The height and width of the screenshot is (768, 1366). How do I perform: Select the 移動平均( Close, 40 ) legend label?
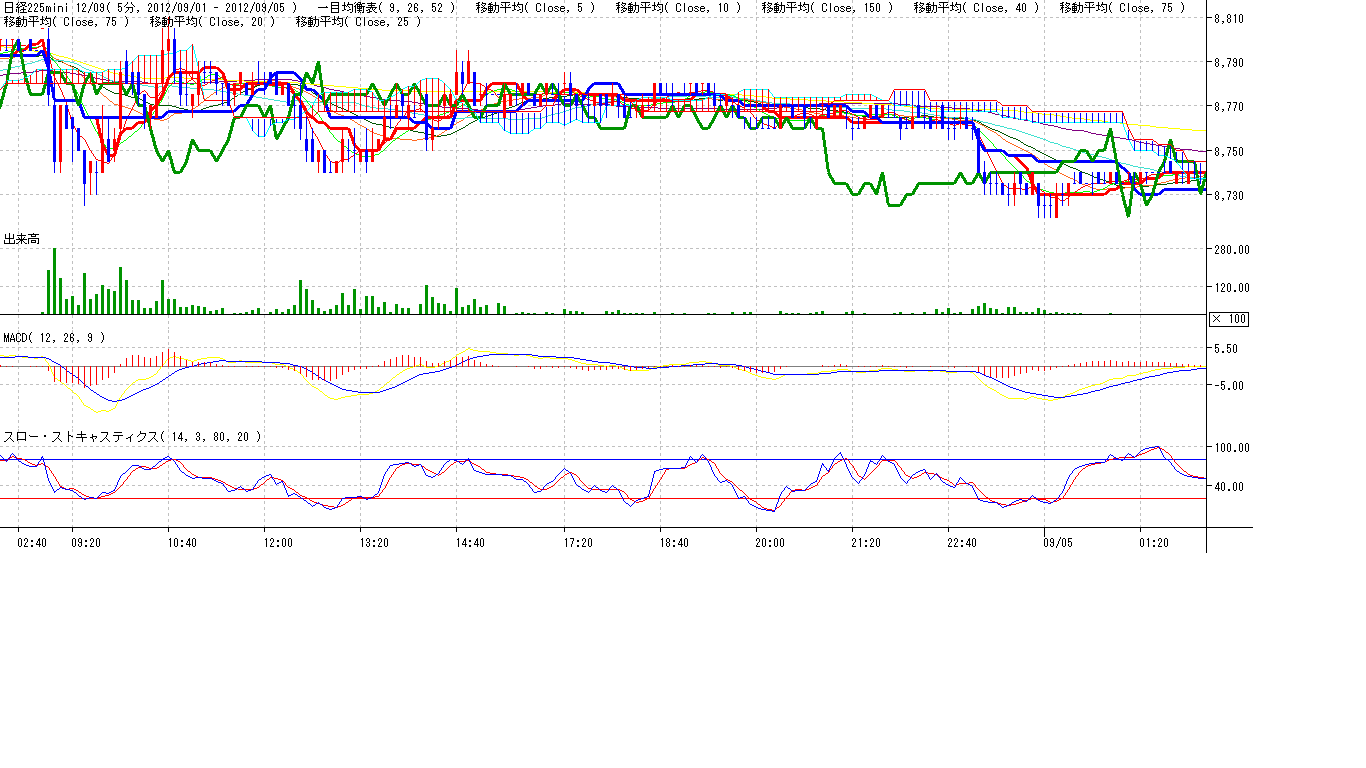coord(976,7)
